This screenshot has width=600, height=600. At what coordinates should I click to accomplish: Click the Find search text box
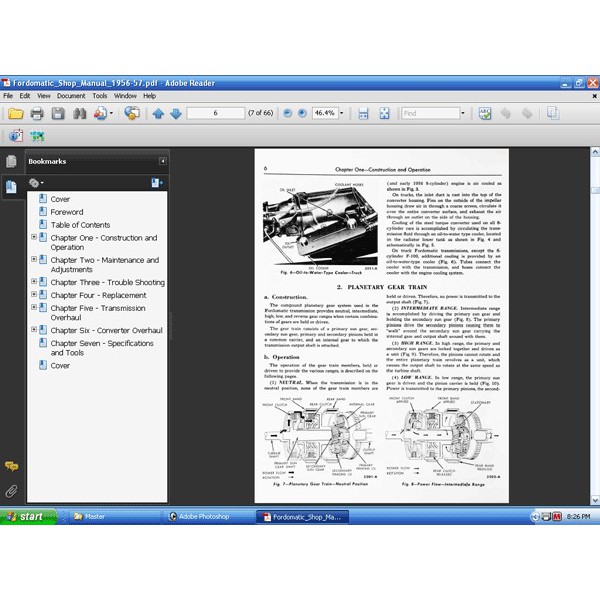point(430,113)
